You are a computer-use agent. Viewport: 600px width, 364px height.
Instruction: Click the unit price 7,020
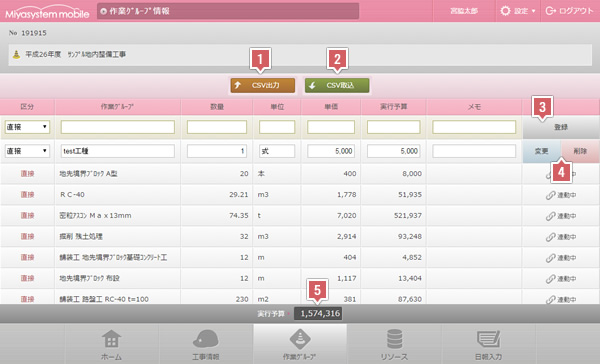pyautogui.click(x=347, y=215)
